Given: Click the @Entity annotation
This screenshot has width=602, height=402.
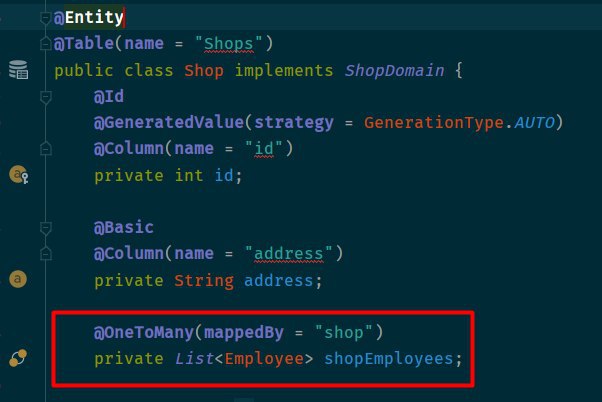Looking at the screenshot, I should [89, 17].
